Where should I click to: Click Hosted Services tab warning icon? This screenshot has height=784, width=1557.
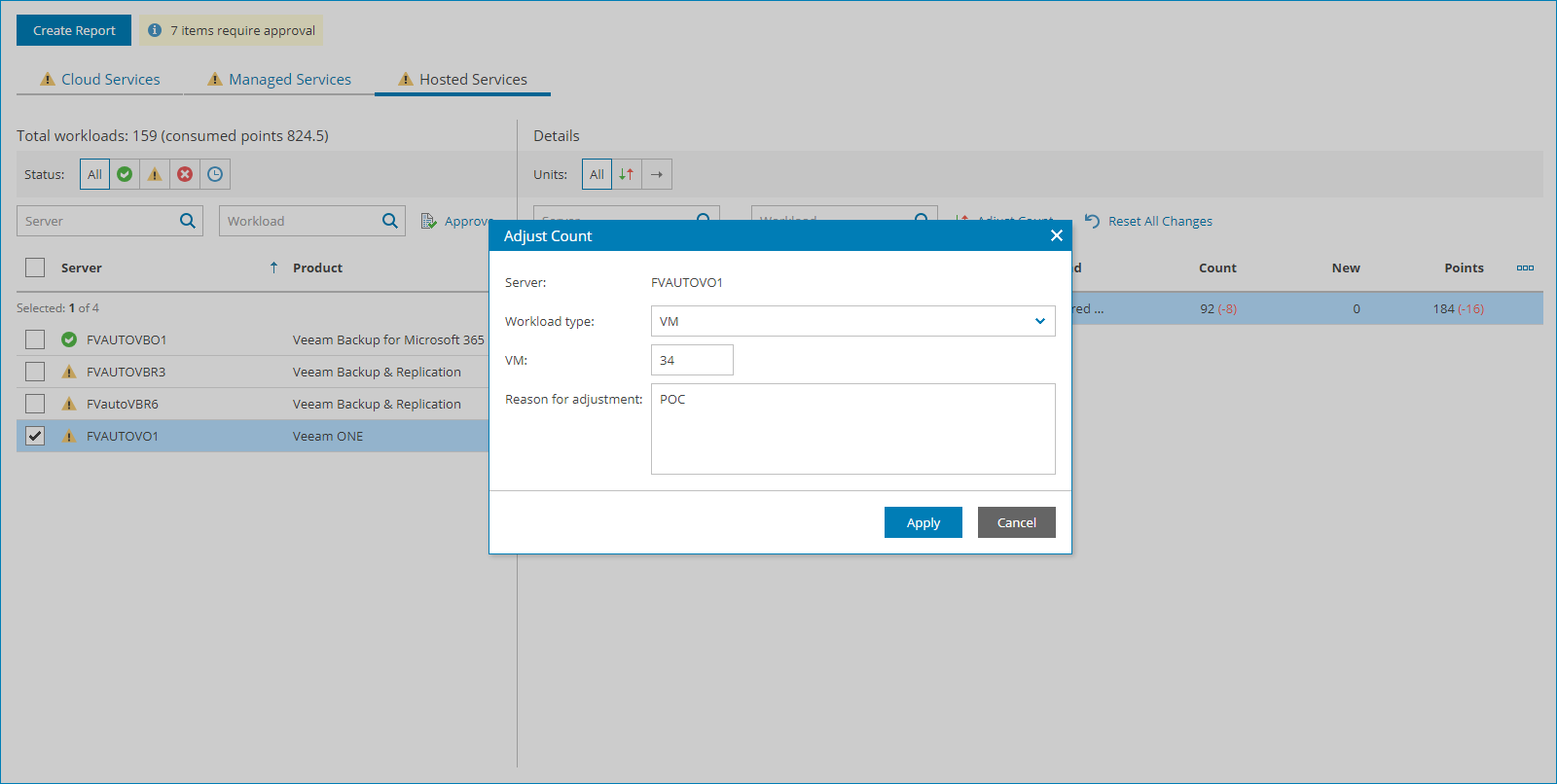(x=405, y=79)
